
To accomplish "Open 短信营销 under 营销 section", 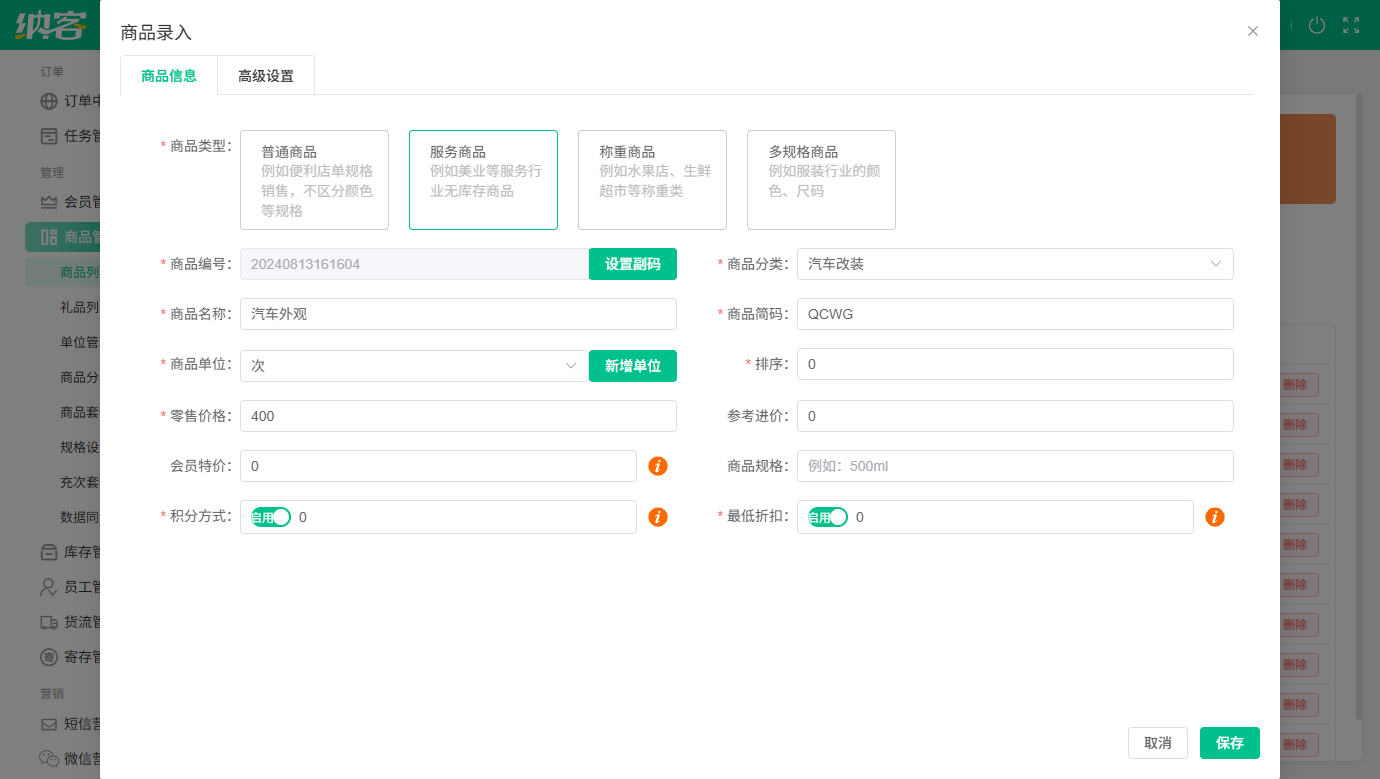I will point(60,723).
